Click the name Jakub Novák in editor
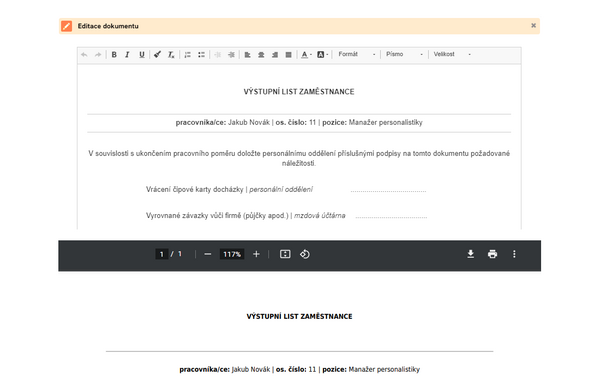This screenshot has height=378, width=600. pyautogui.click(x=249, y=122)
